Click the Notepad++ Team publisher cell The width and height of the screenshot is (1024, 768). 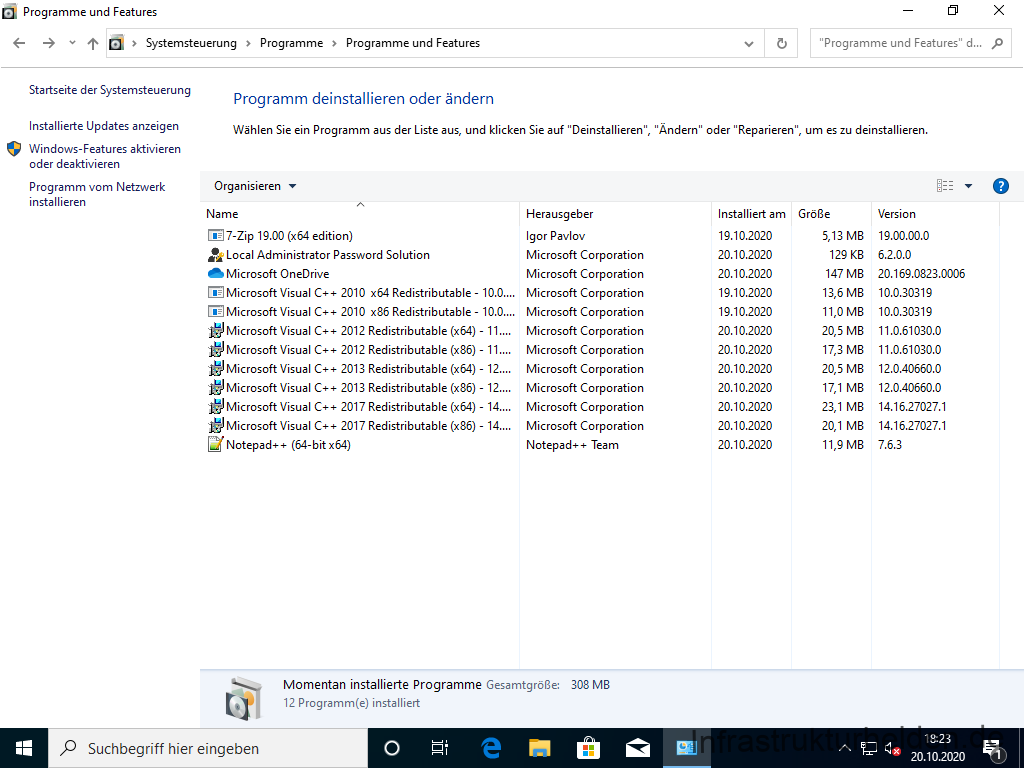[572, 445]
